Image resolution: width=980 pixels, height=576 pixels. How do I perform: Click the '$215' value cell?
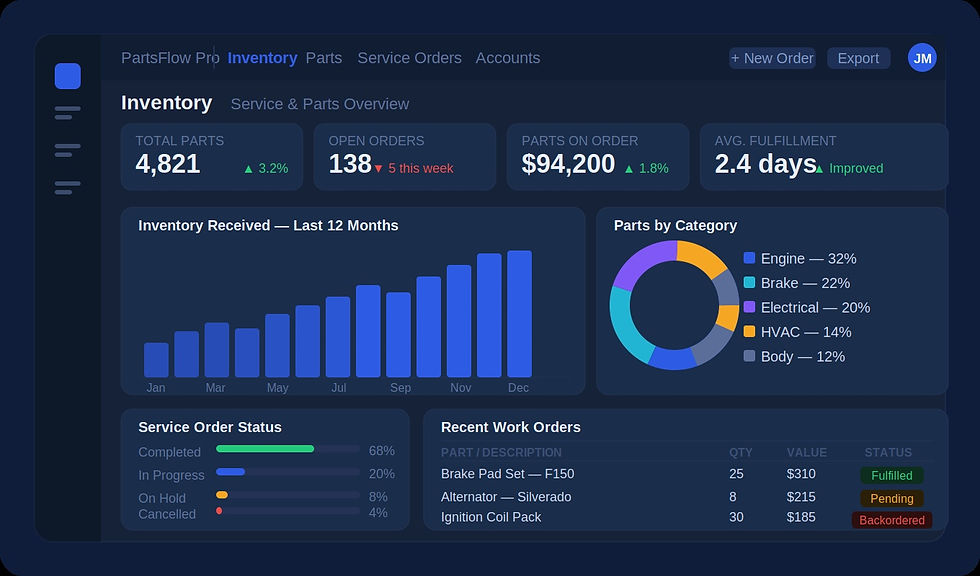point(801,497)
